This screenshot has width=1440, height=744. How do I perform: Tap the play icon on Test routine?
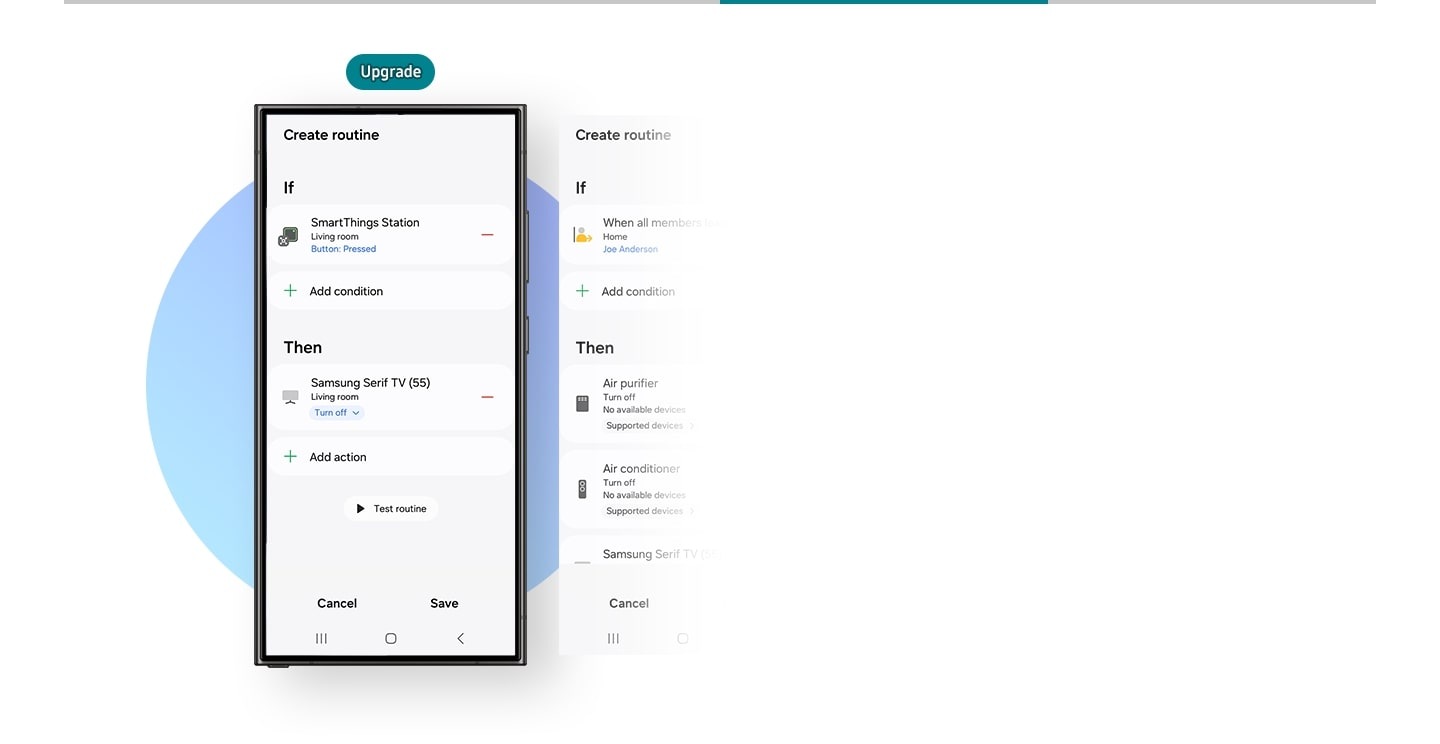[x=360, y=508]
